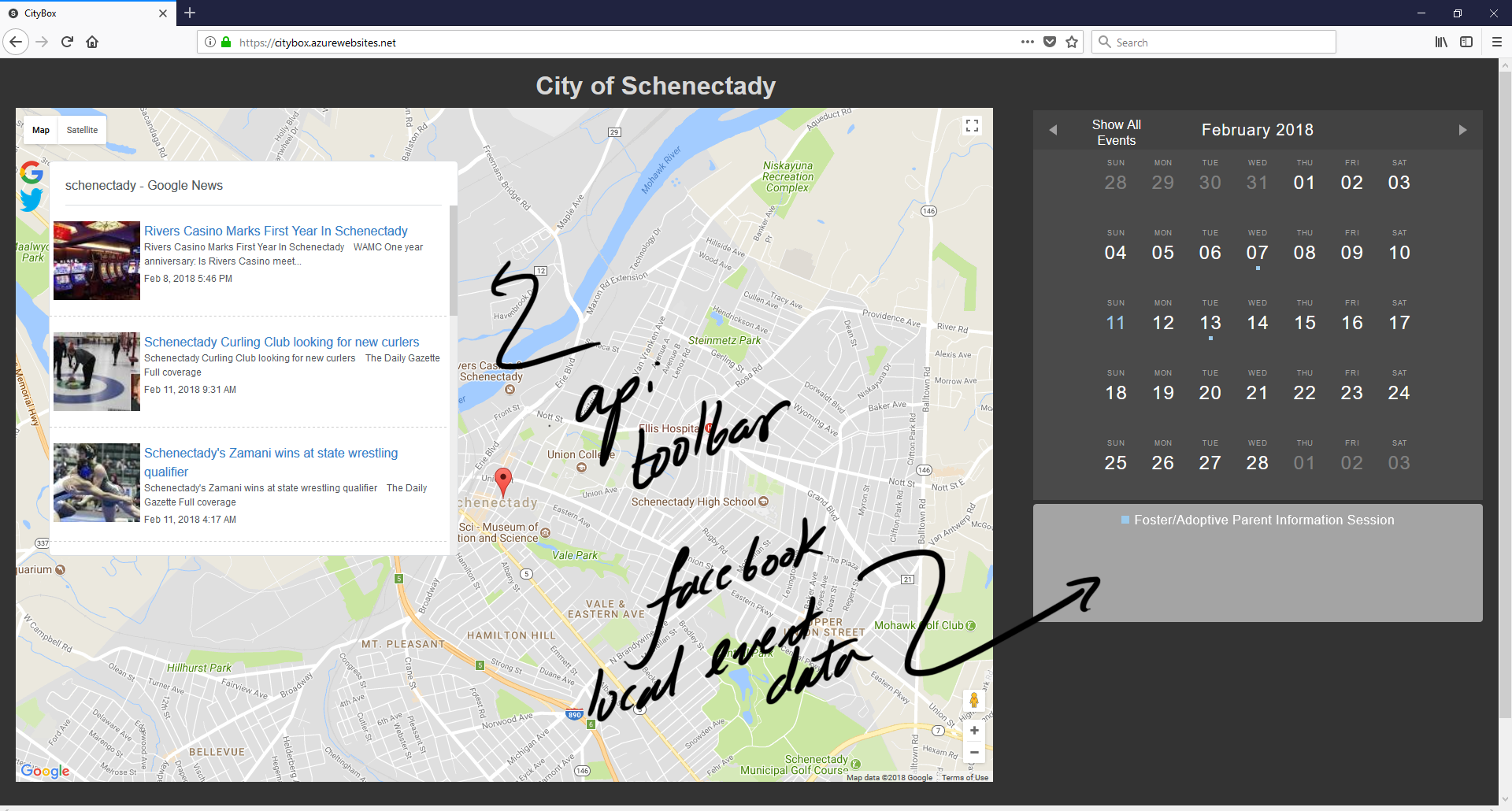The image size is (1512, 811).
Task: Click the wrestling article thumbnail
Action: tap(97, 483)
